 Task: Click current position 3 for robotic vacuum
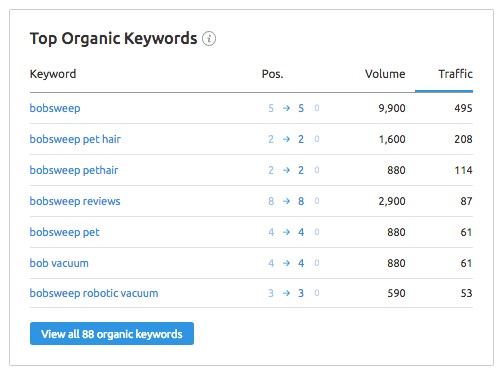coord(301,293)
